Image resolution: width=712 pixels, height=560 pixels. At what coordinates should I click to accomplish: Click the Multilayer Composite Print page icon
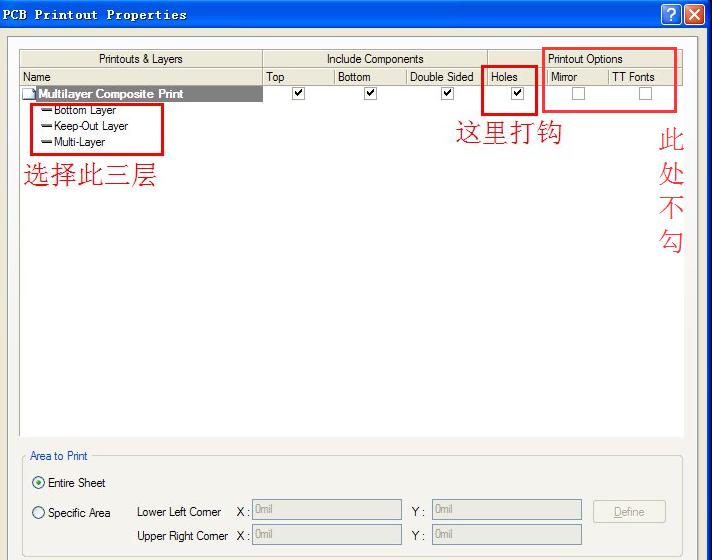pyautogui.click(x=29, y=94)
